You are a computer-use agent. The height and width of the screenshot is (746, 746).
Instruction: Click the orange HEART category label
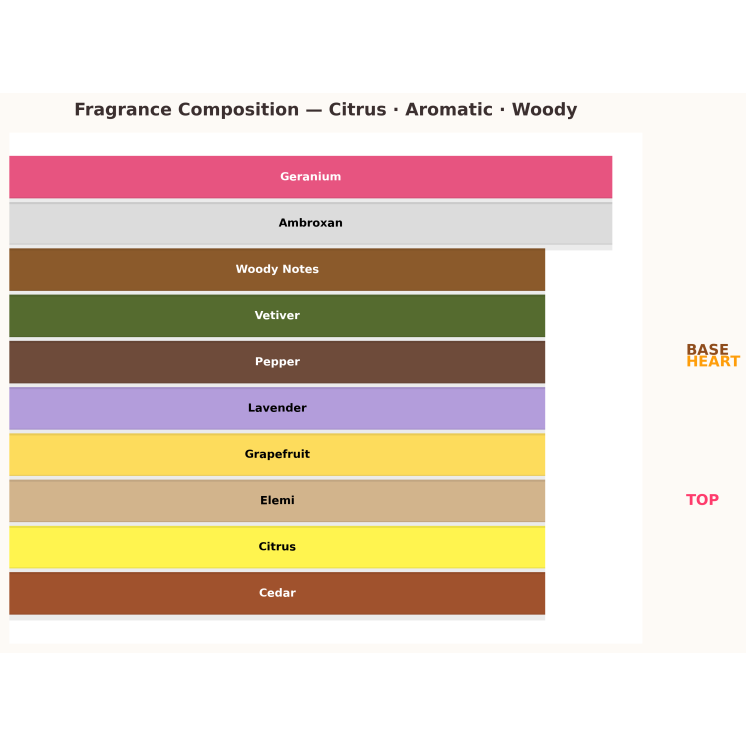[x=713, y=363]
